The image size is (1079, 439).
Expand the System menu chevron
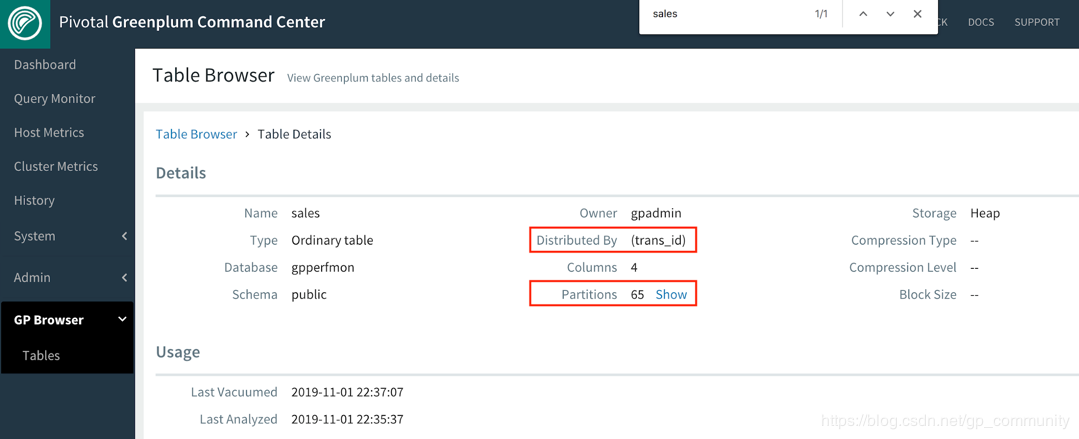(x=125, y=236)
